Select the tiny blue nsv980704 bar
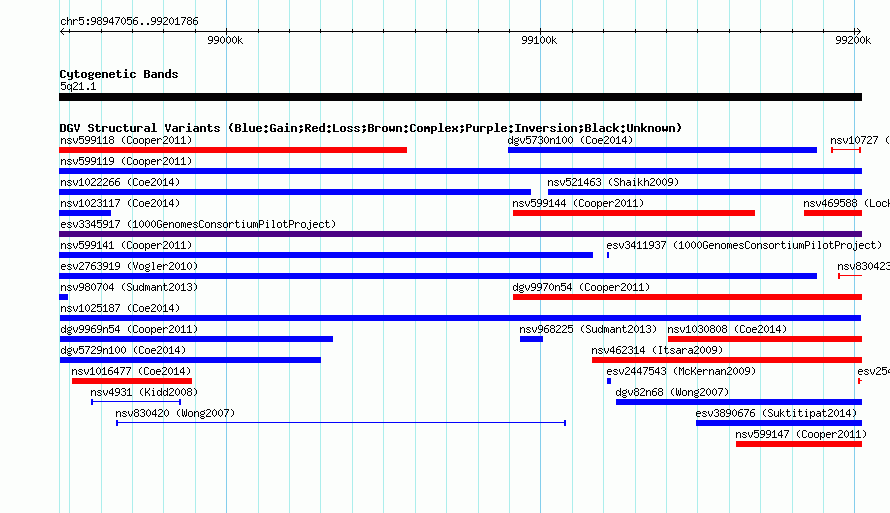890x513 pixels. 64,297
